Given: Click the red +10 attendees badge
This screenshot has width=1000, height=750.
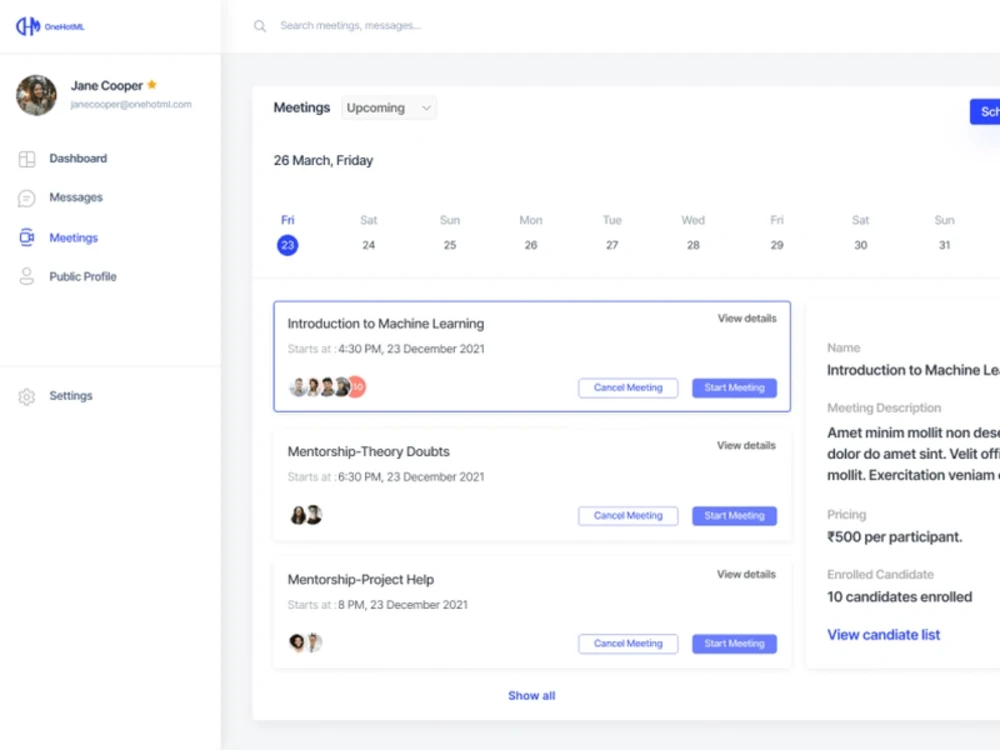Looking at the screenshot, I should (x=357, y=386).
